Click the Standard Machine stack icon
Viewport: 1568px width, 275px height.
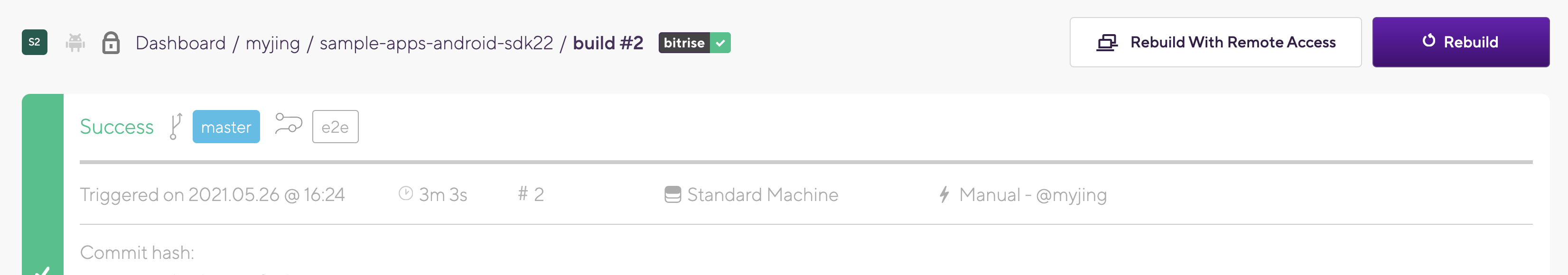pos(672,195)
